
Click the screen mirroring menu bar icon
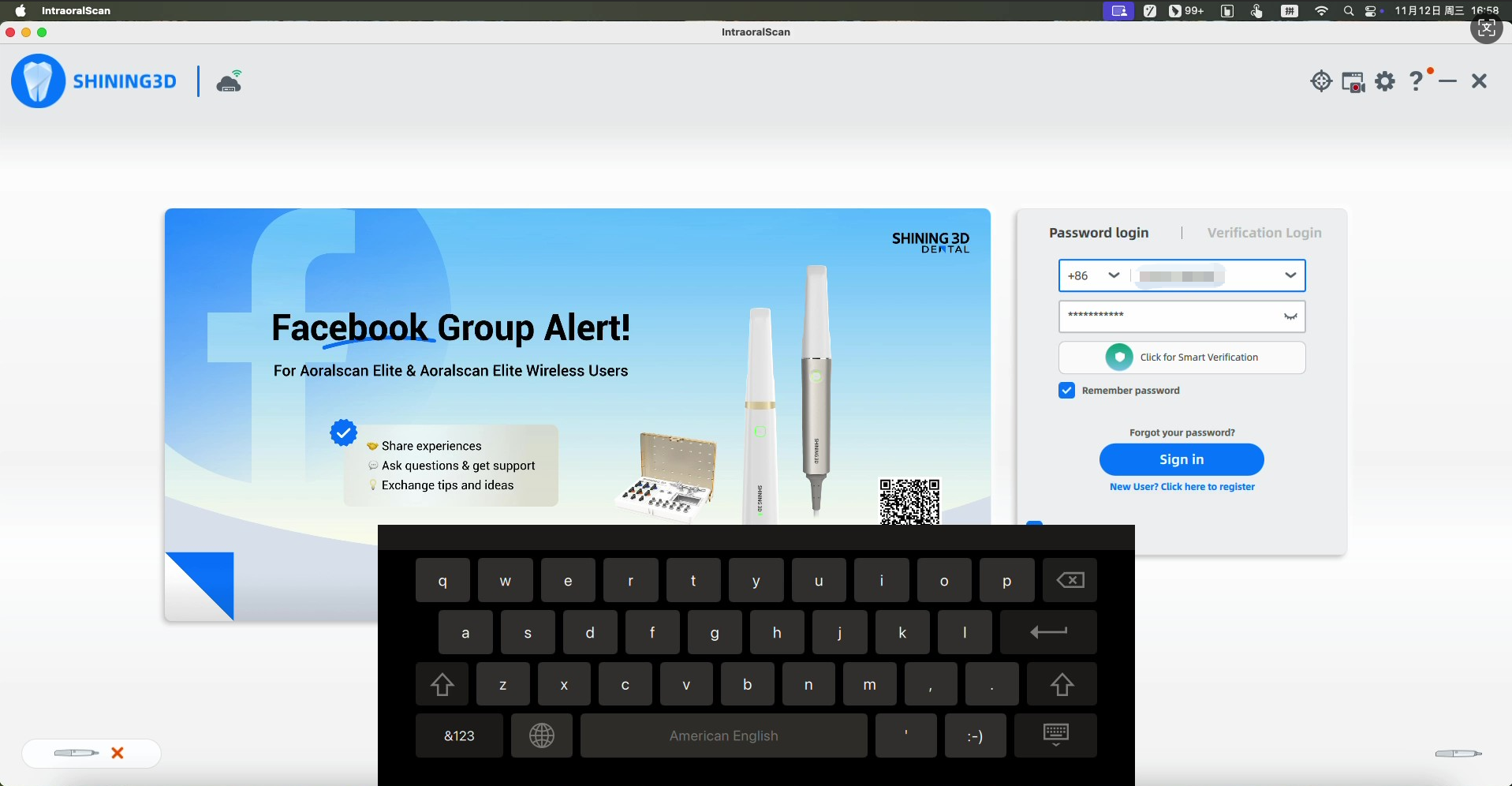pos(1118,11)
